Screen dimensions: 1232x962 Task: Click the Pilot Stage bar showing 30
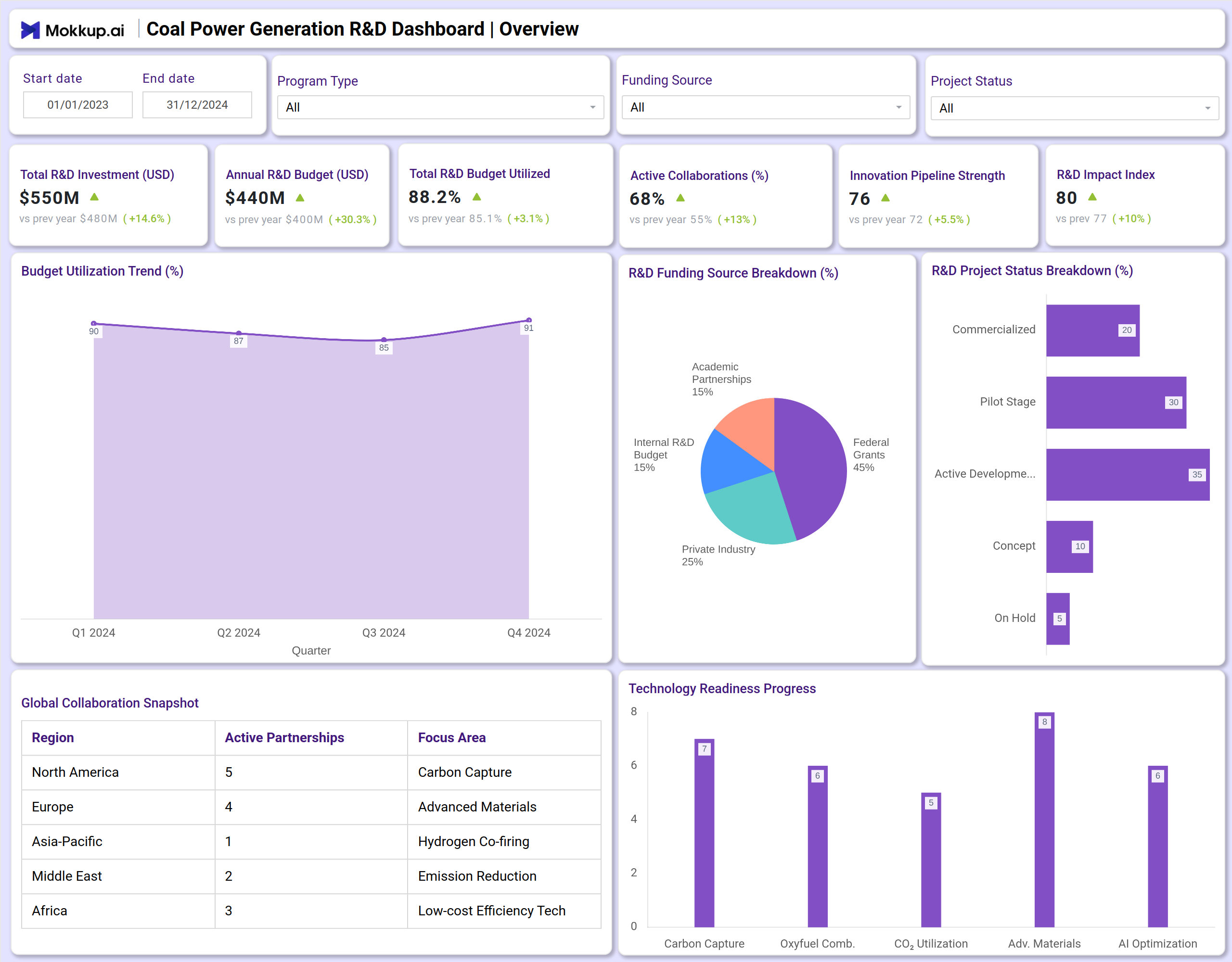[x=1116, y=403]
